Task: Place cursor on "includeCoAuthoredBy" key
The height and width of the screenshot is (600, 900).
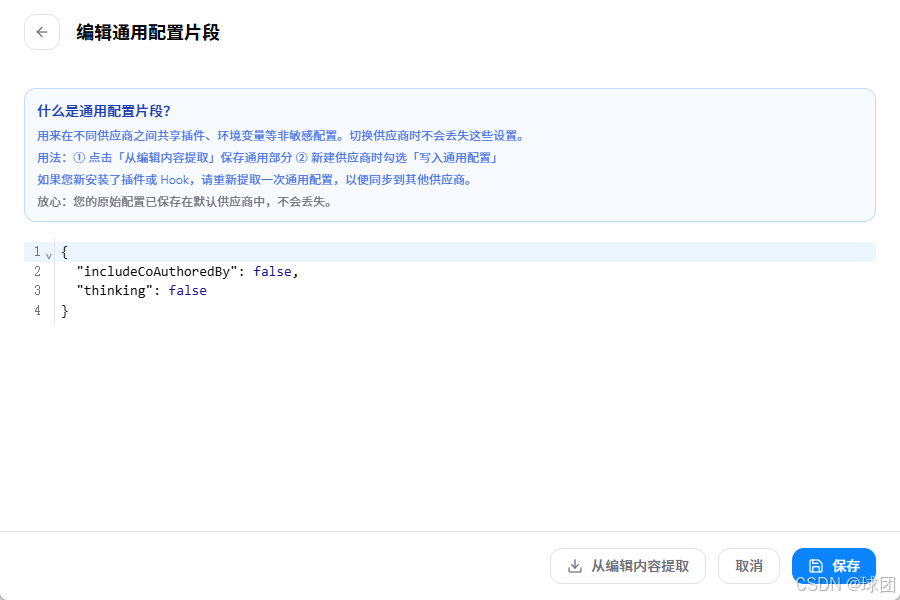Action: 157,271
